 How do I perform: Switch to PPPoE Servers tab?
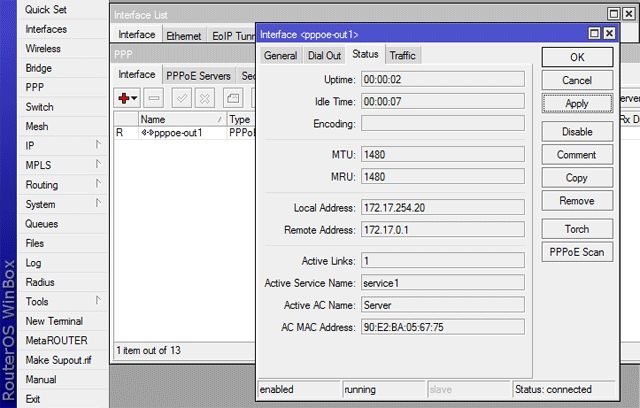click(x=198, y=75)
